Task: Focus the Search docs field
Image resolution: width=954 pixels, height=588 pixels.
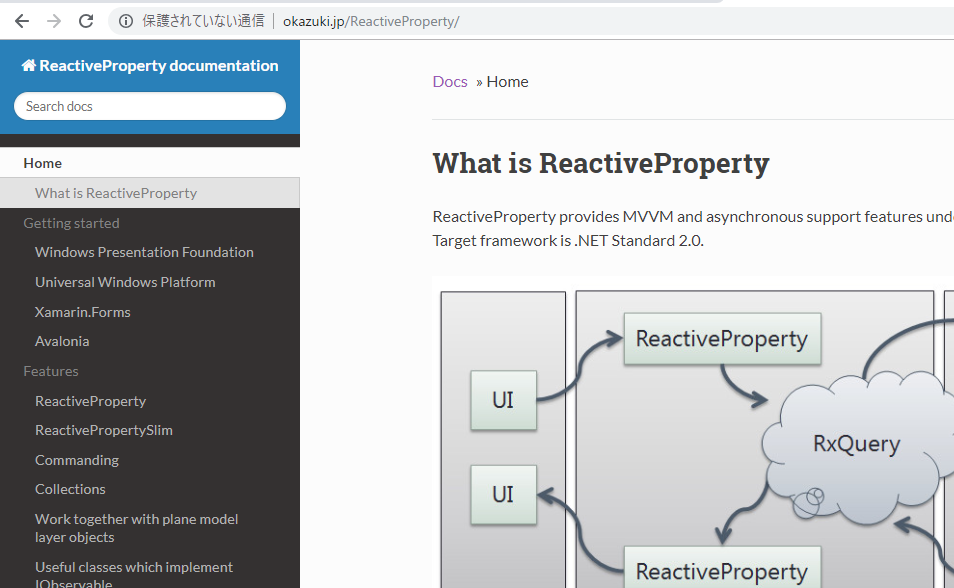Action: point(150,106)
